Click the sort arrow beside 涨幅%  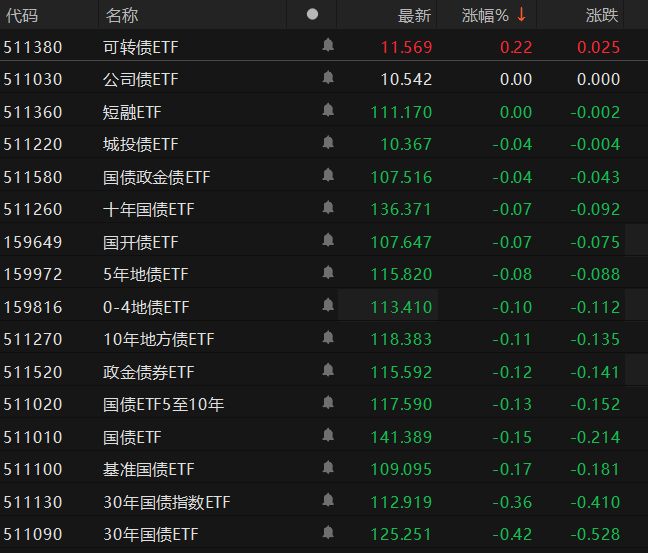[x=521, y=15]
